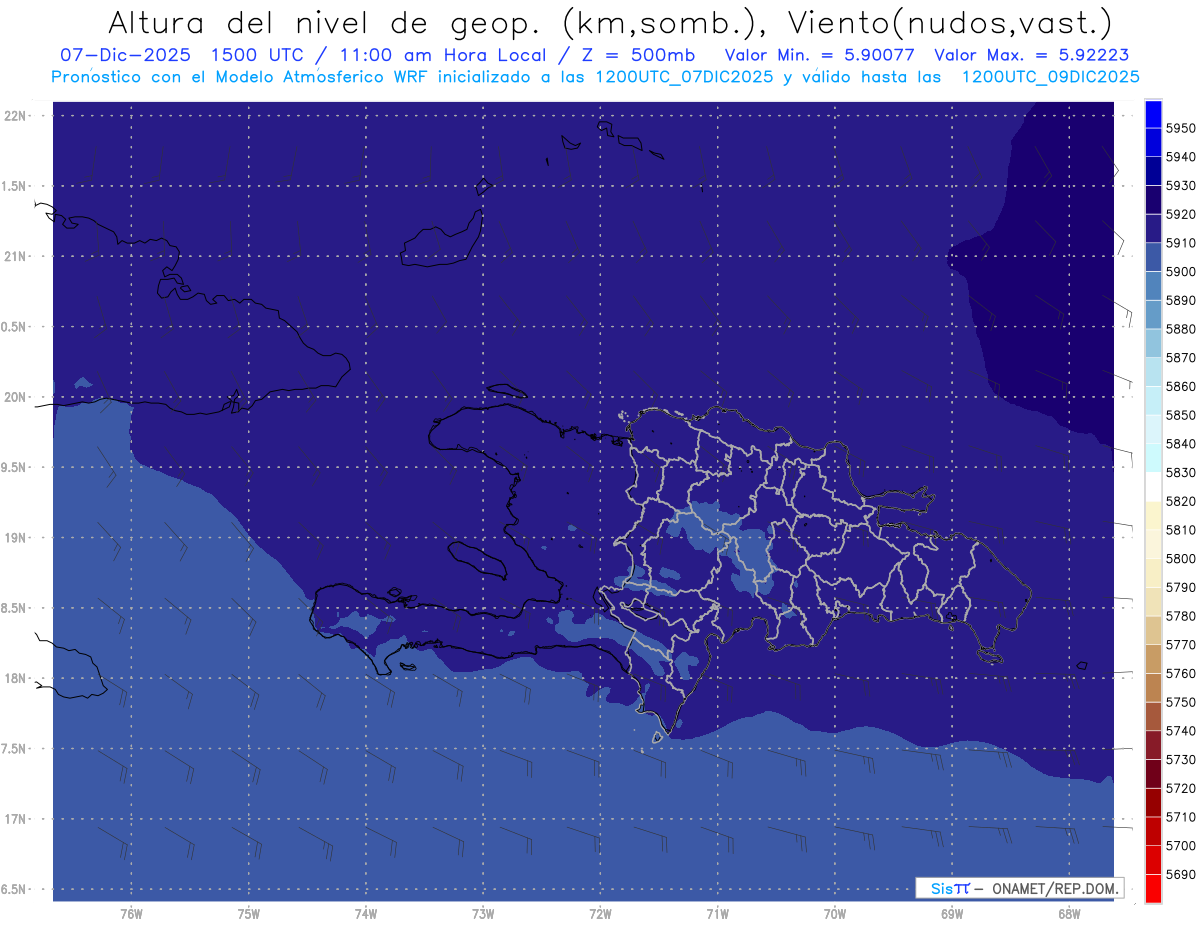Click the latitude axis label 8.5N
This screenshot has height=927, width=1200.
coord(15,609)
